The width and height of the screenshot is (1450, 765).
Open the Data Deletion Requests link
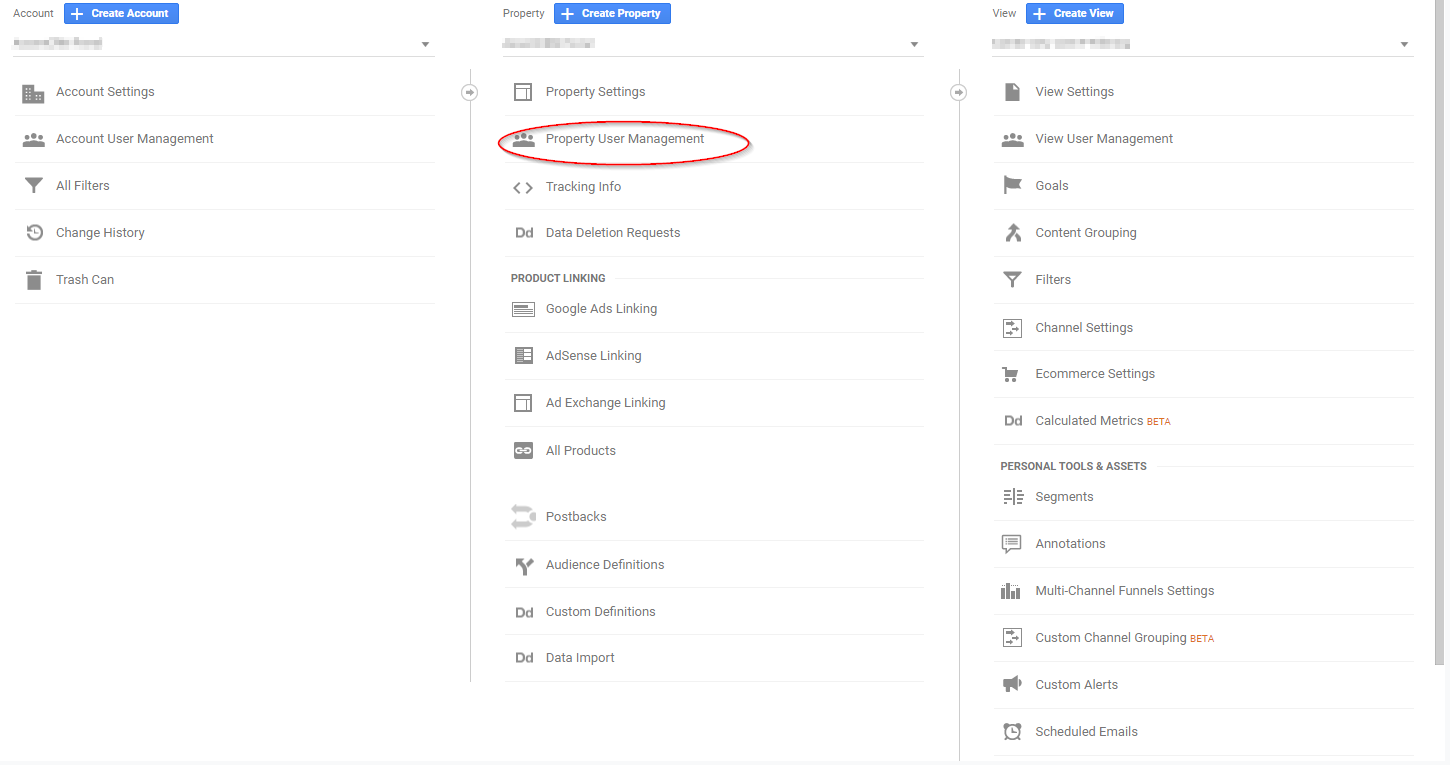click(x=613, y=233)
